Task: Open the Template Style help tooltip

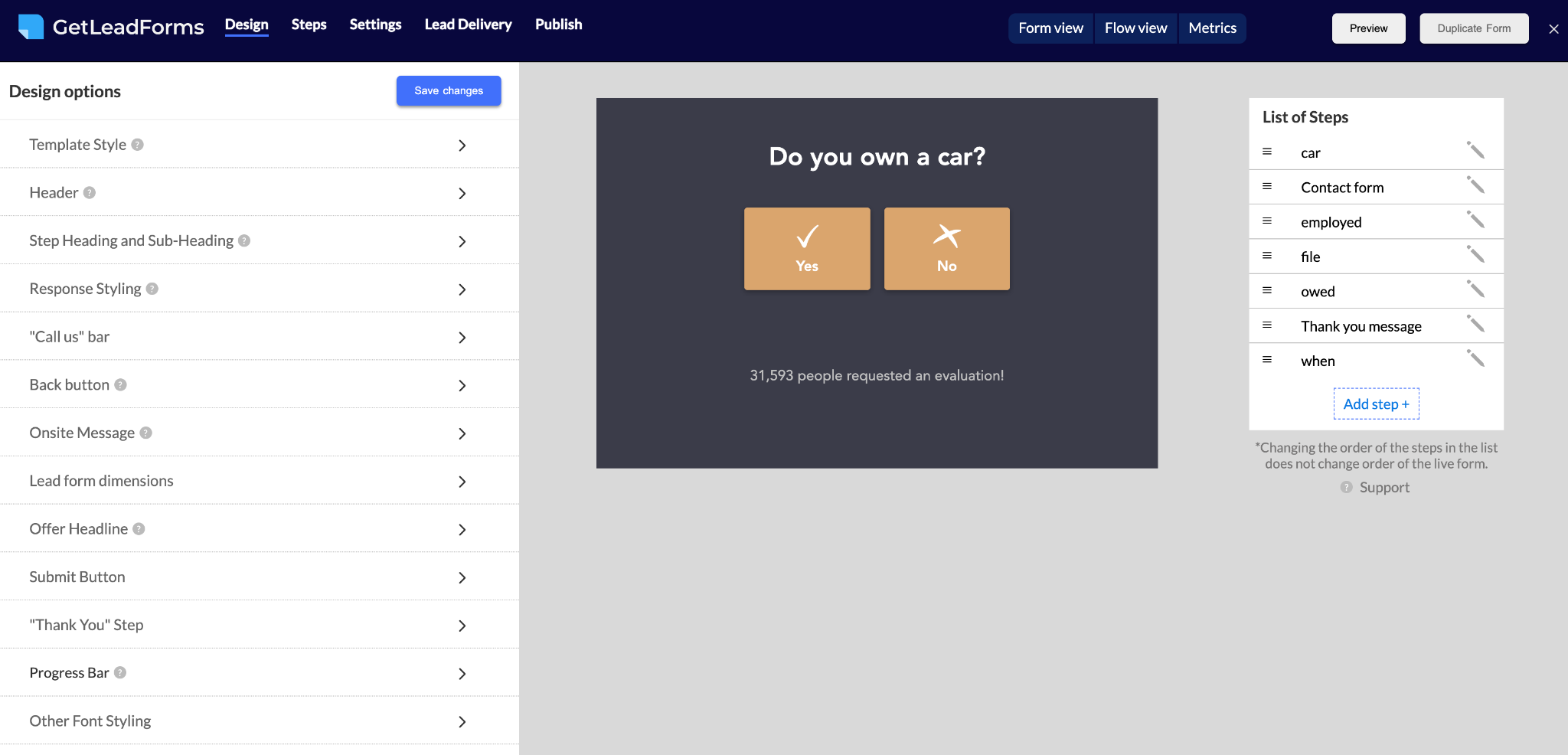Action: coord(138,144)
